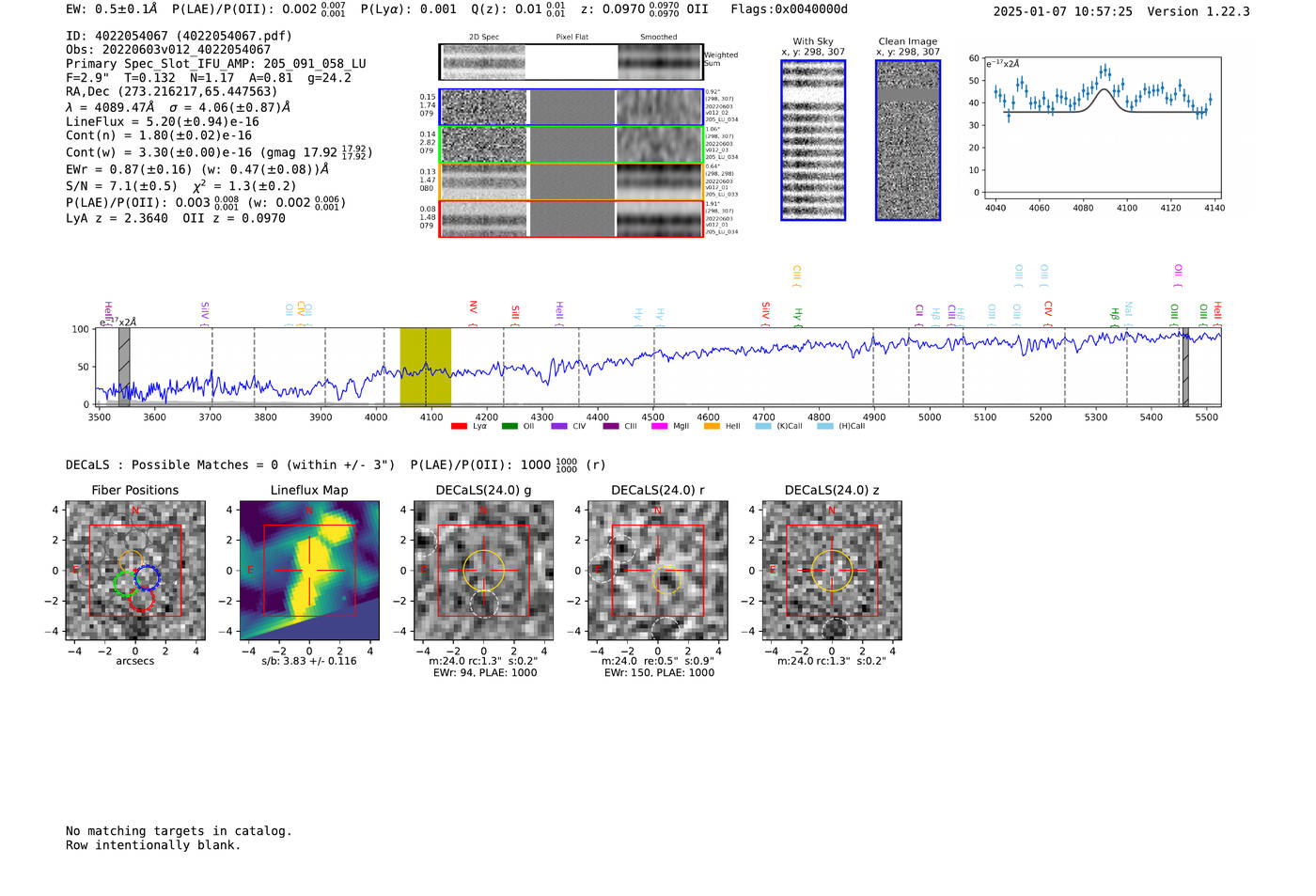Click 'Row intentionally blank.' text
The image size is (1316, 896).
click(153, 845)
